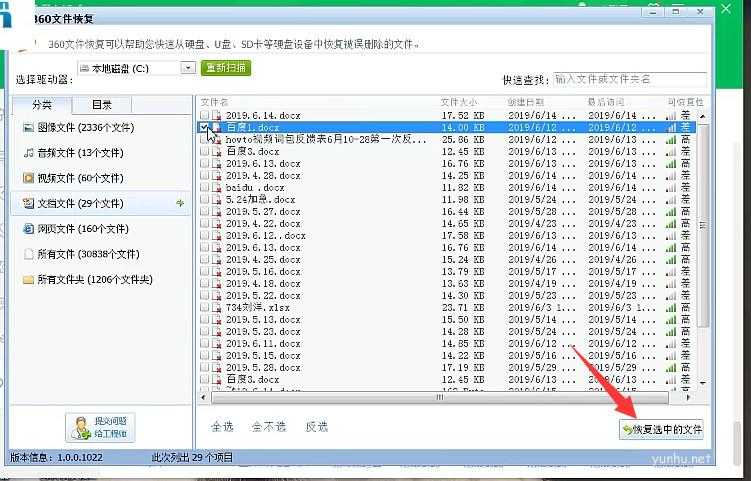Select the 所有文件 blank page icon
The width and height of the screenshot is (751, 481).
click(28, 254)
